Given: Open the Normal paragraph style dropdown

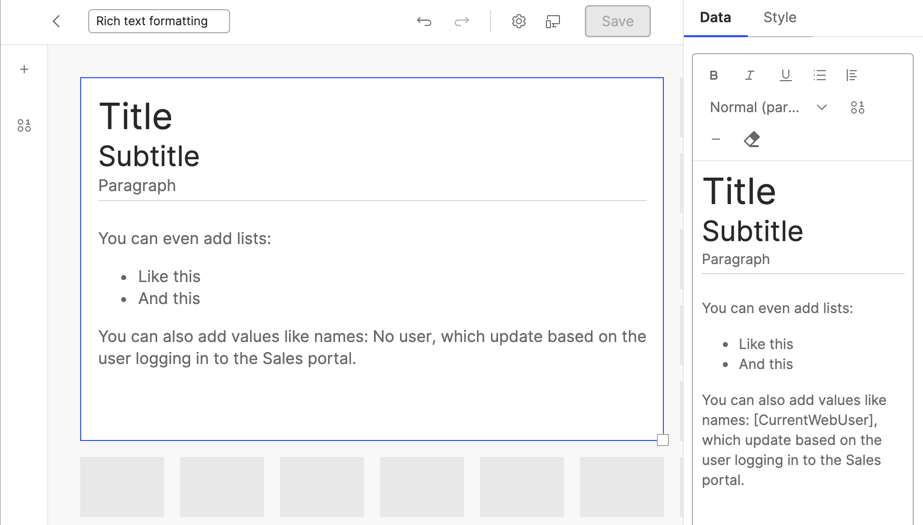Looking at the screenshot, I should [x=768, y=107].
